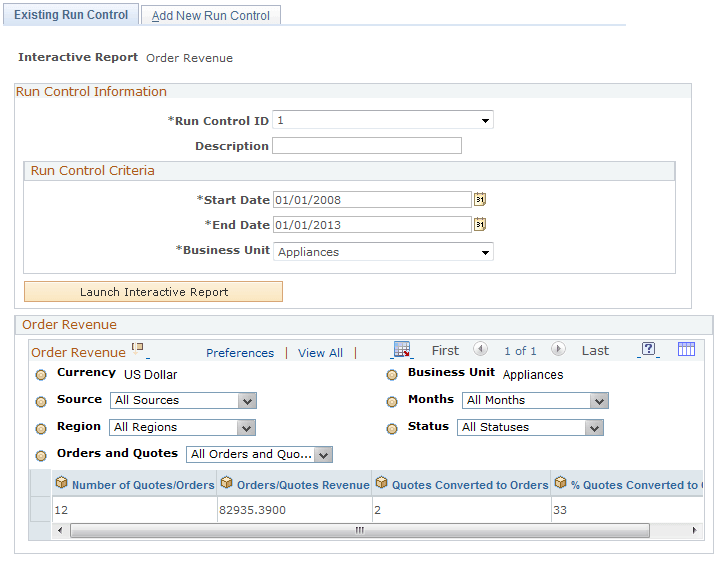Expand the All Sources dropdown

pyautogui.click(x=183, y=400)
